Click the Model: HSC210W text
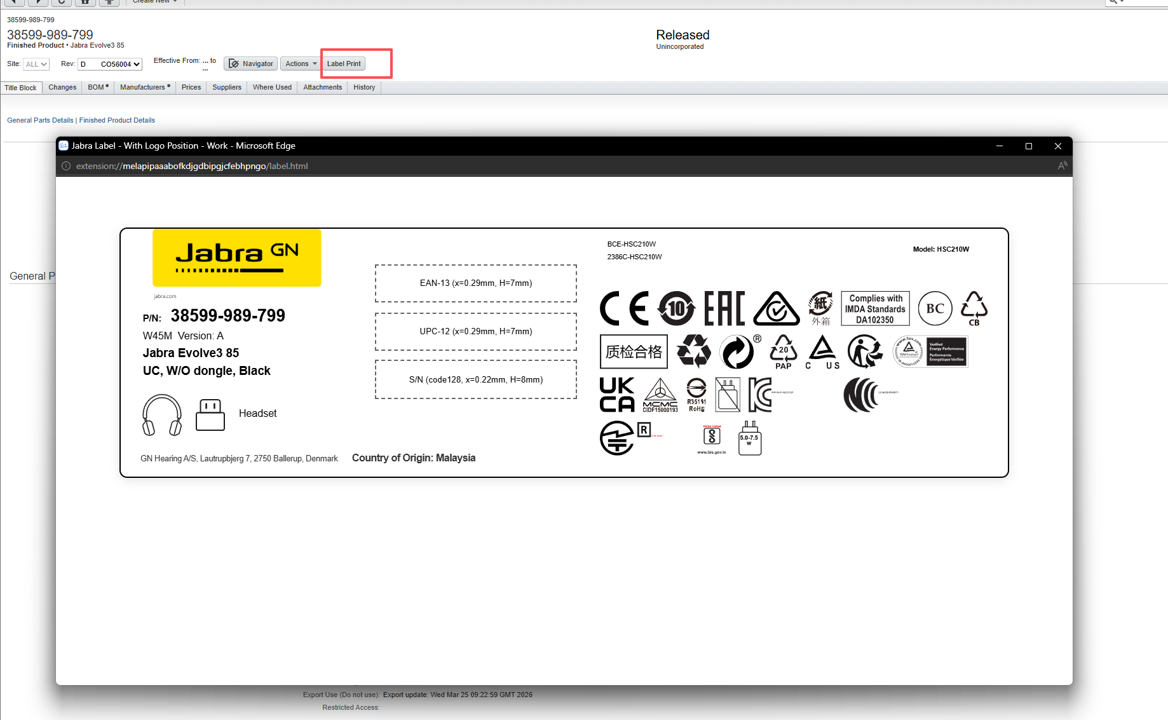 tap(941, 249)
